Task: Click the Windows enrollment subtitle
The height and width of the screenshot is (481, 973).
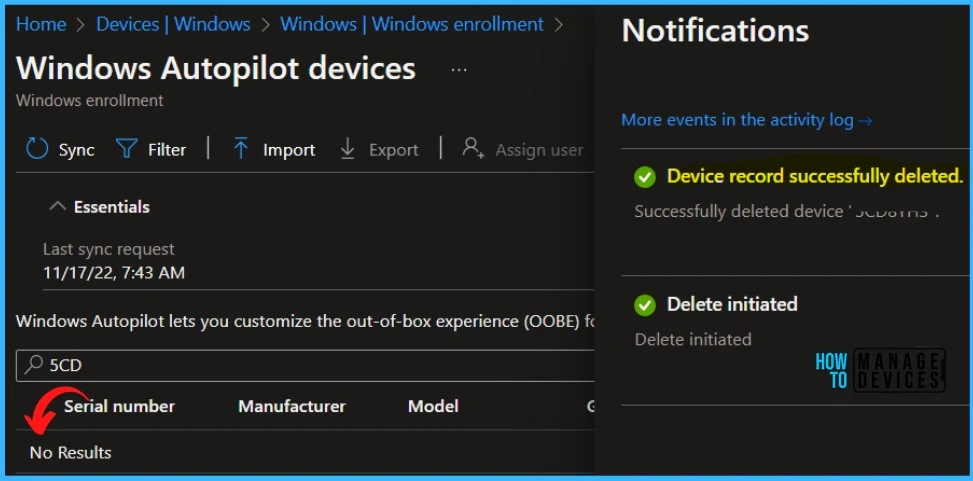Action: (x=90, y=101)
